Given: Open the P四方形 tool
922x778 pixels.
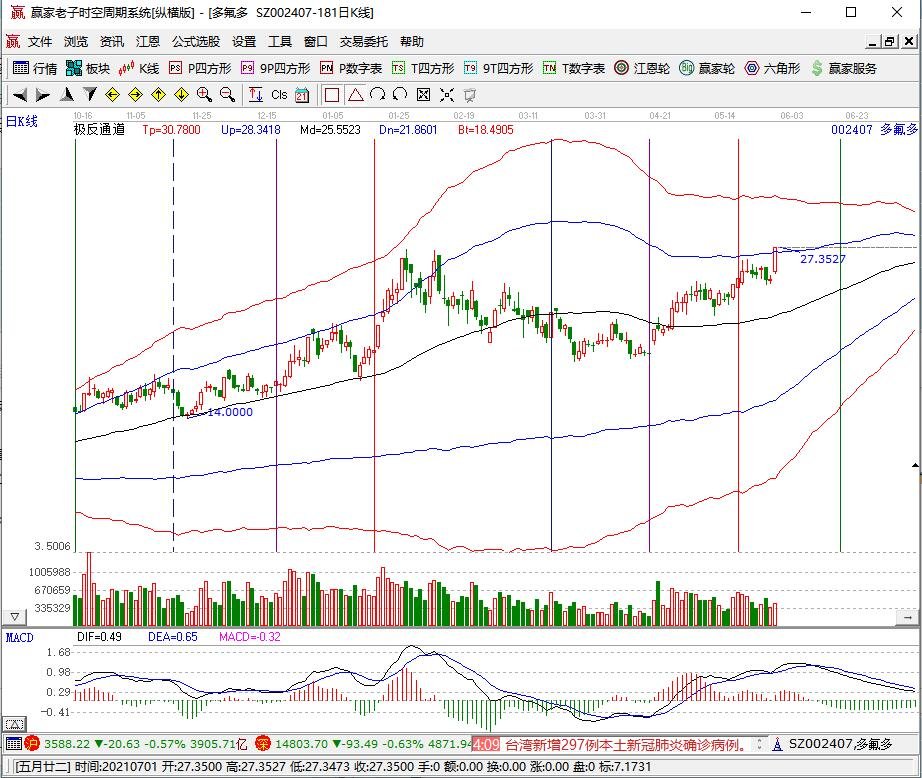Looking at the screenshot, I should click(x=200, y=68).
